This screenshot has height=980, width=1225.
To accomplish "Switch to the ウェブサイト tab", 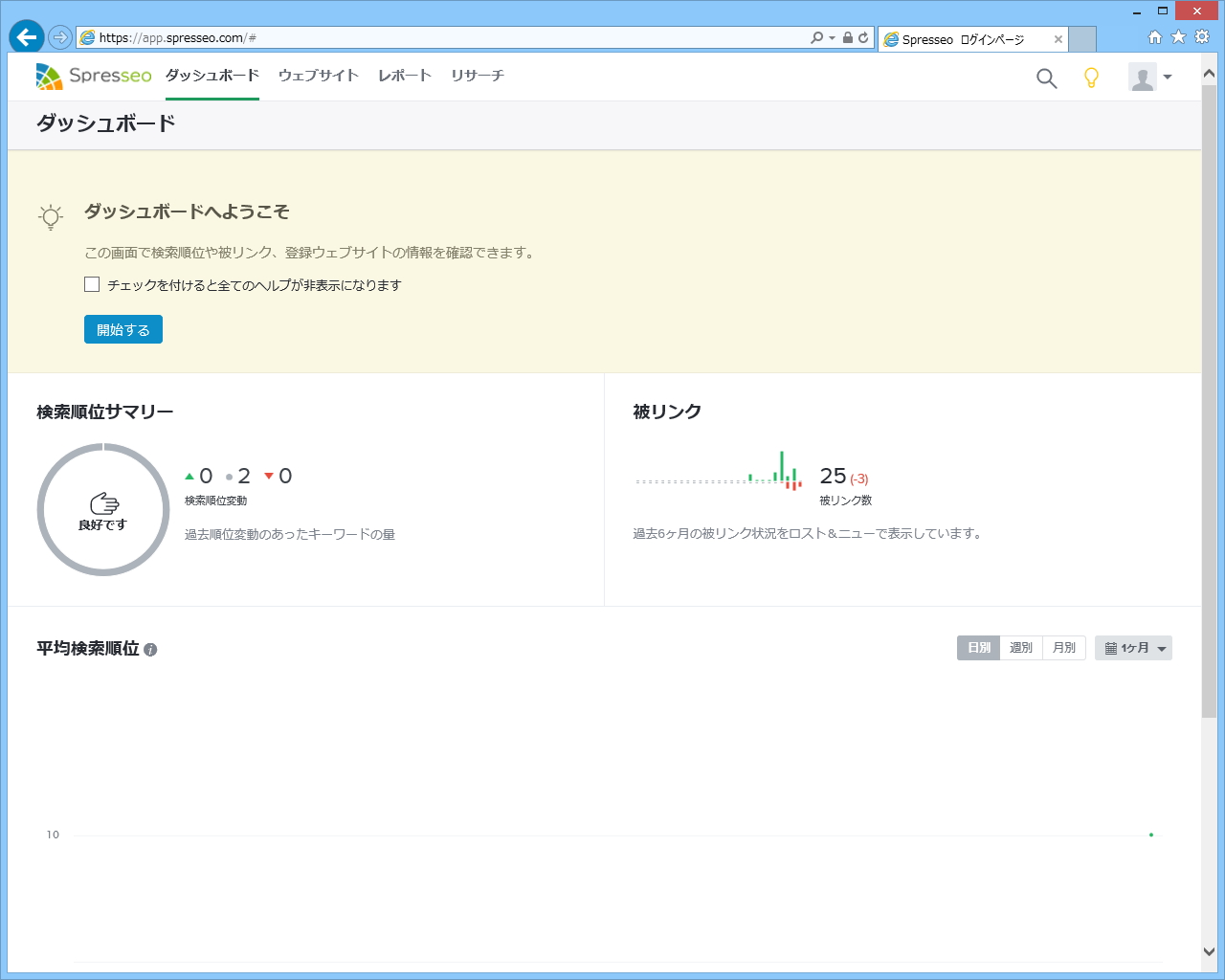I will click(x=318, y=76).
